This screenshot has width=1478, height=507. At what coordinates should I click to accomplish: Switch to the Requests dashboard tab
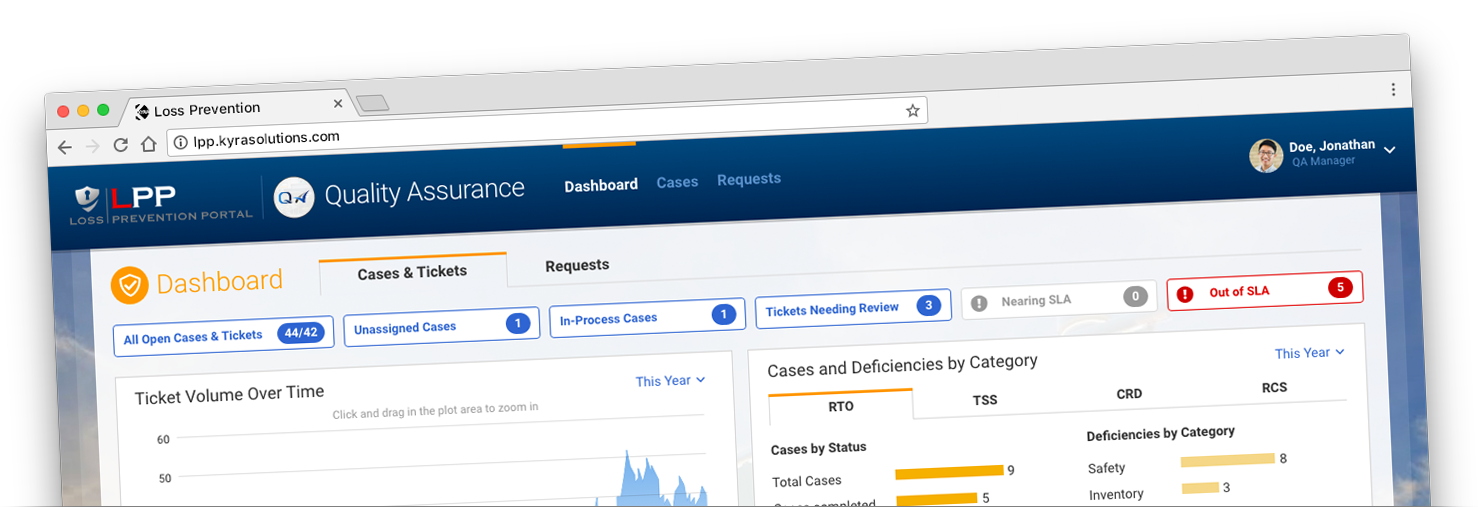[577, 265]
